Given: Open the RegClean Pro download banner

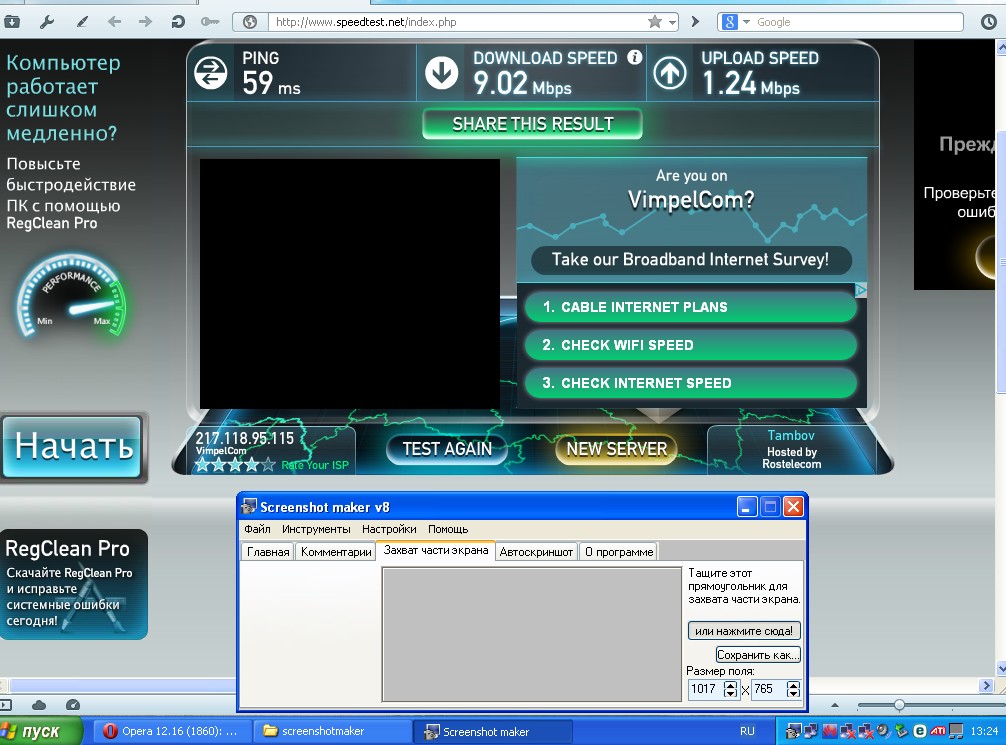Looking at the screenshot, I should click(74, 585).
